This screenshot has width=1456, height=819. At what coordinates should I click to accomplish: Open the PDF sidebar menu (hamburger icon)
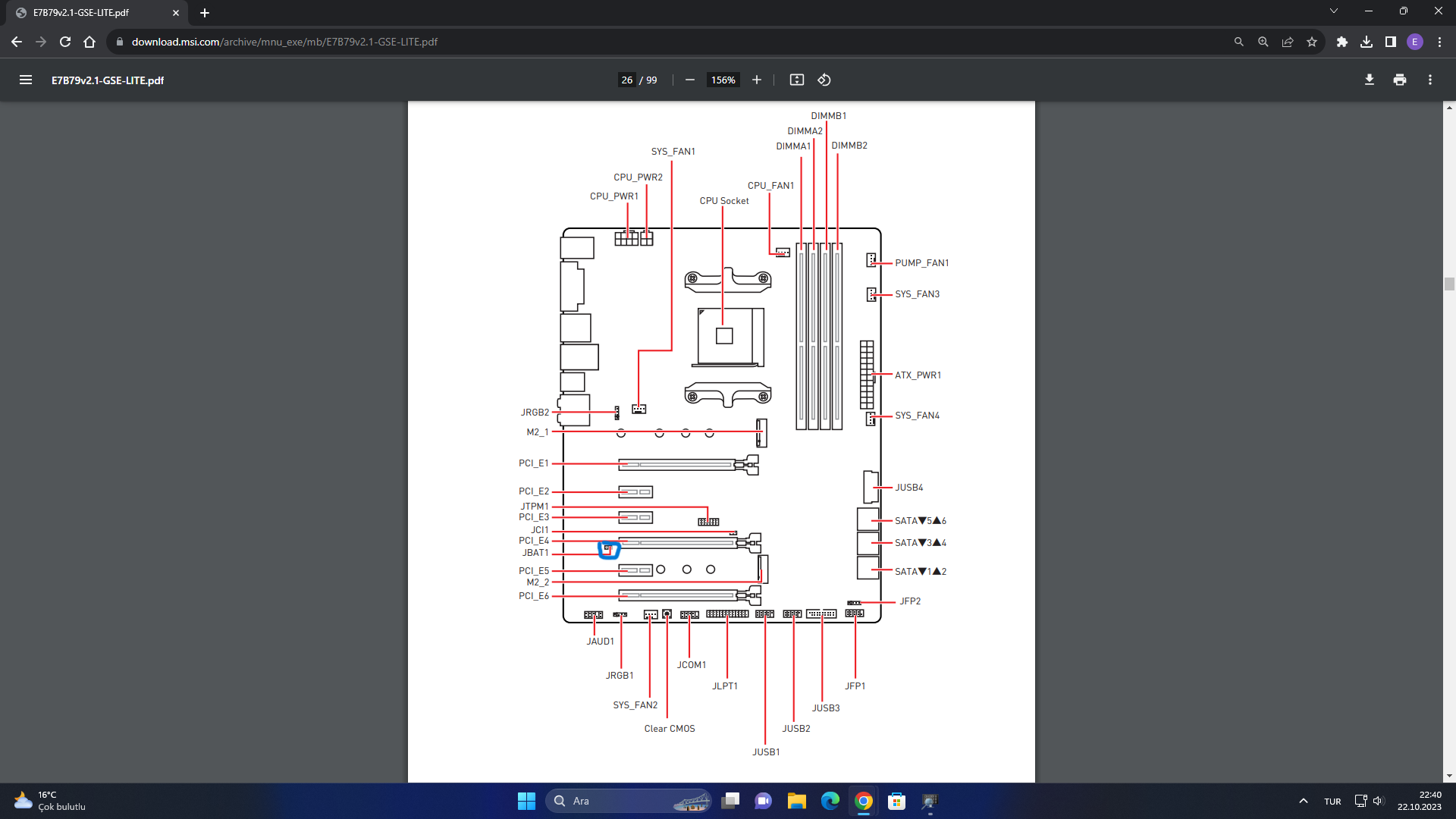tap(26, 80)
